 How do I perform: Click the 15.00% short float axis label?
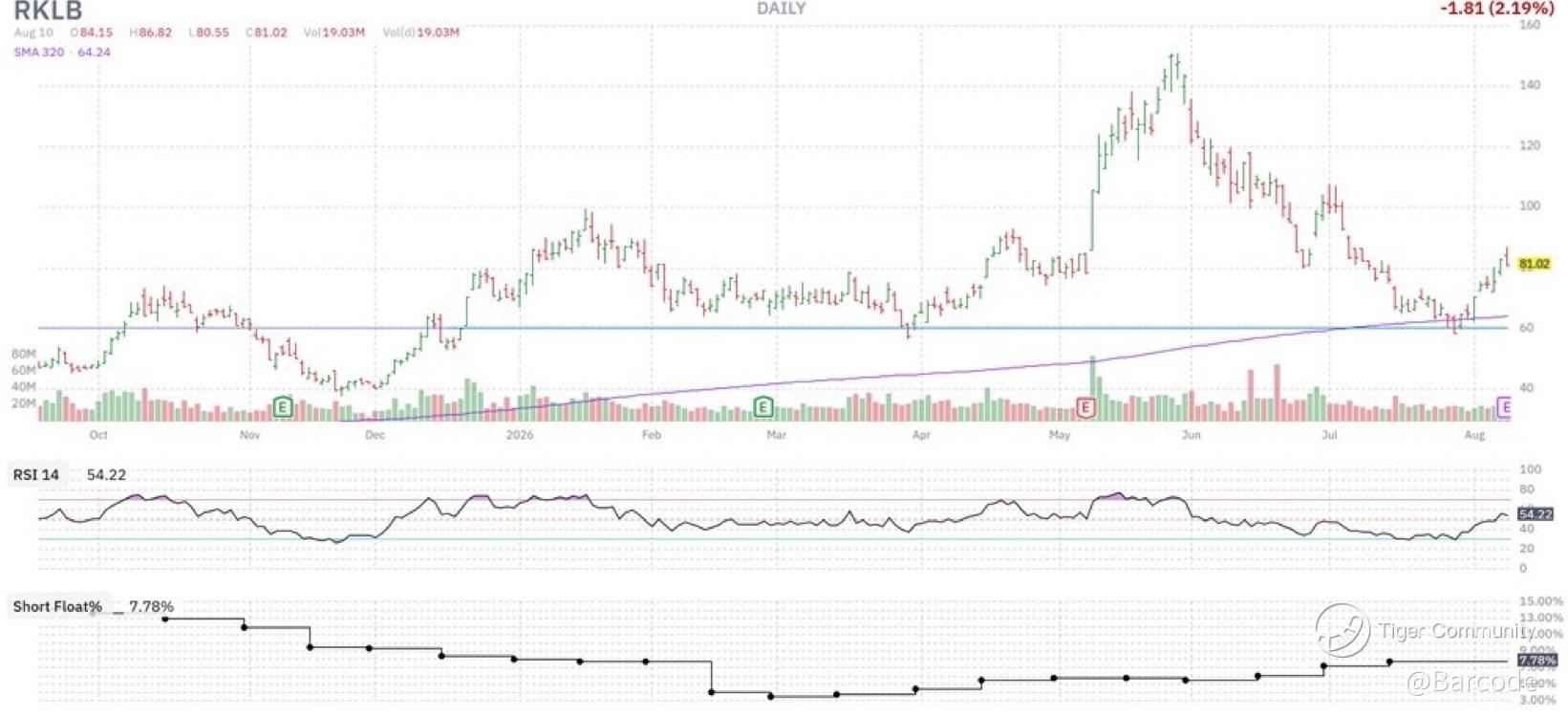(1540, 601)
